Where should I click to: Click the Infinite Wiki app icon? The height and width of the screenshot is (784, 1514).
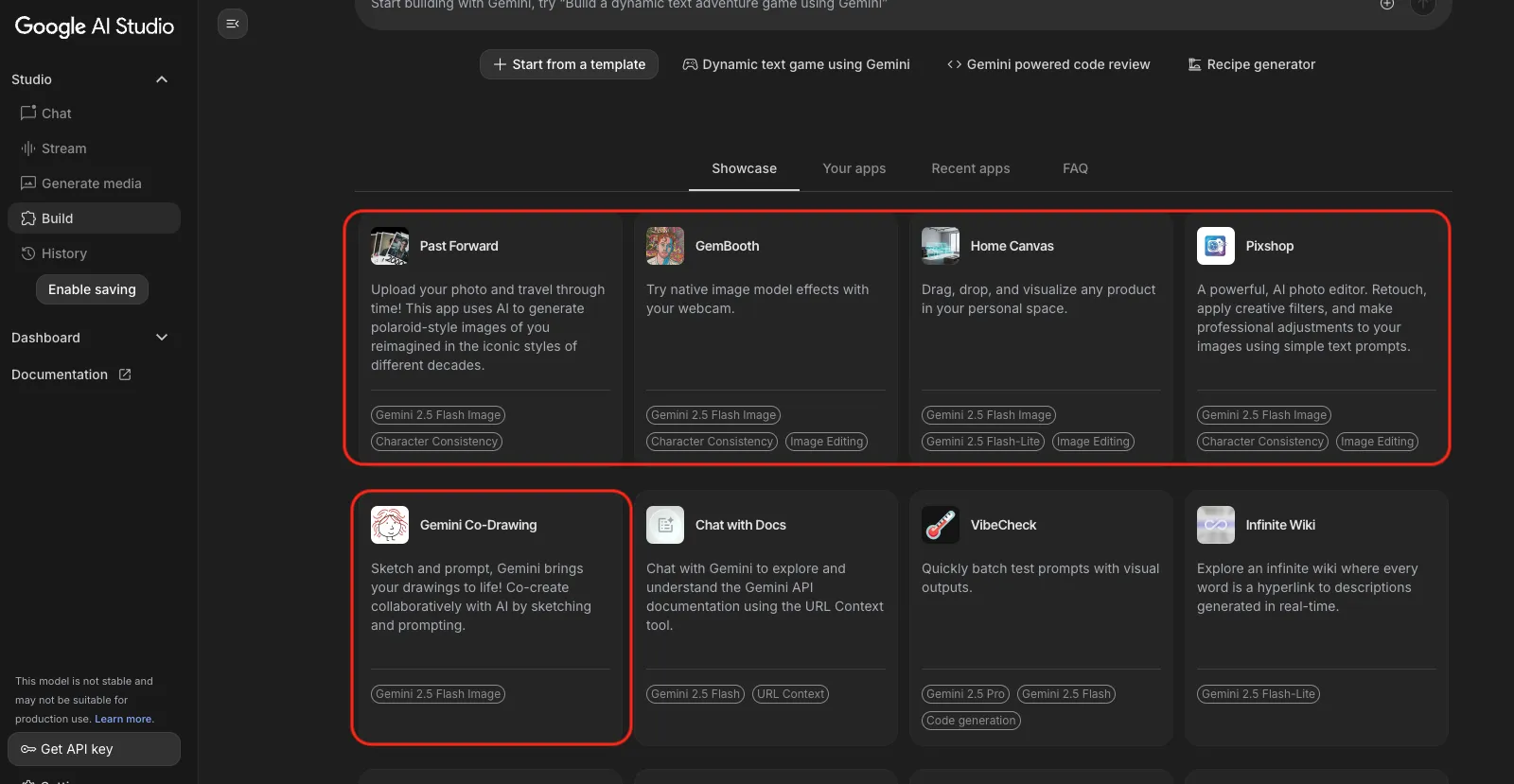1216,525
